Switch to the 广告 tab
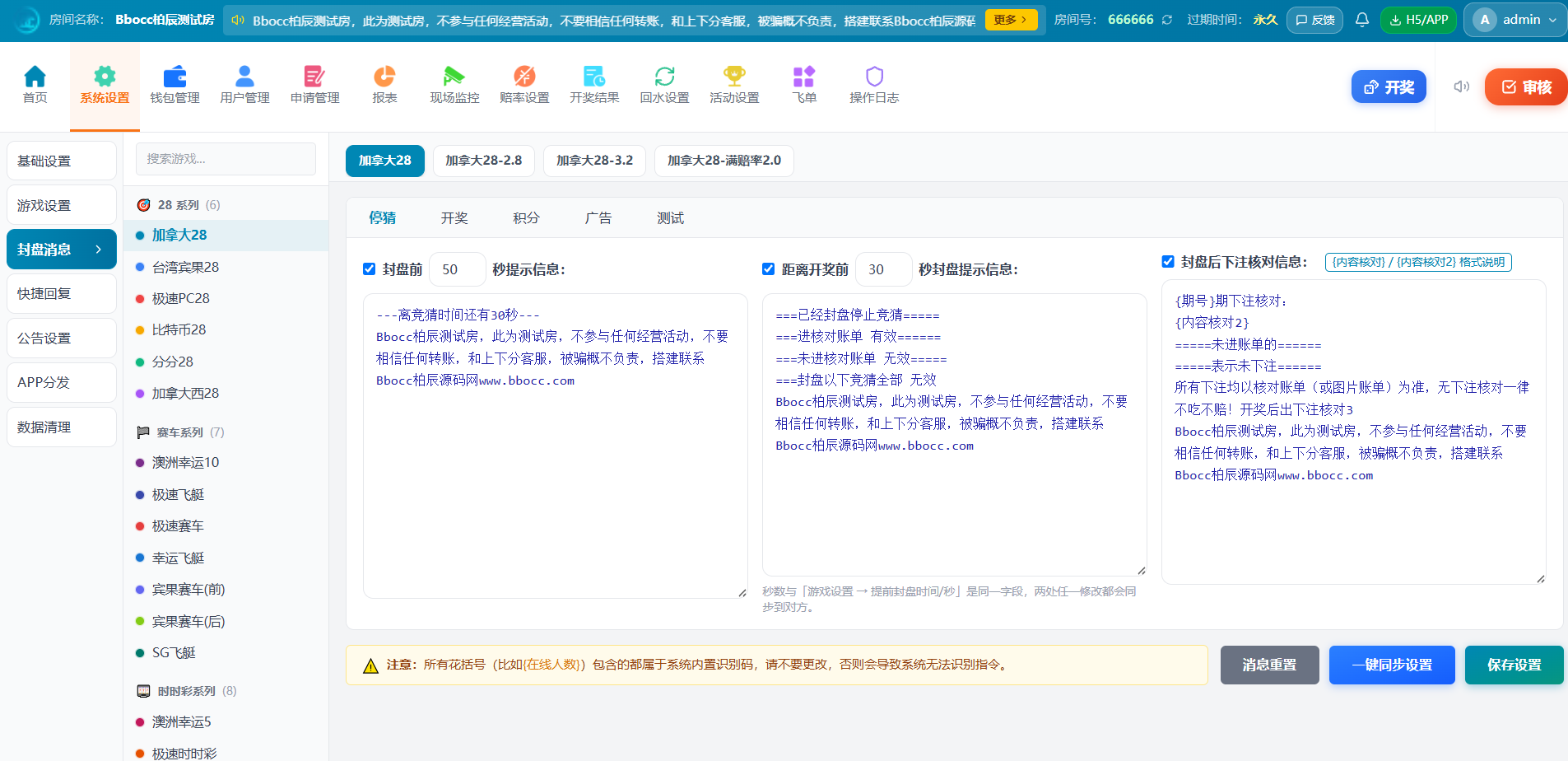 pos(598,218)
